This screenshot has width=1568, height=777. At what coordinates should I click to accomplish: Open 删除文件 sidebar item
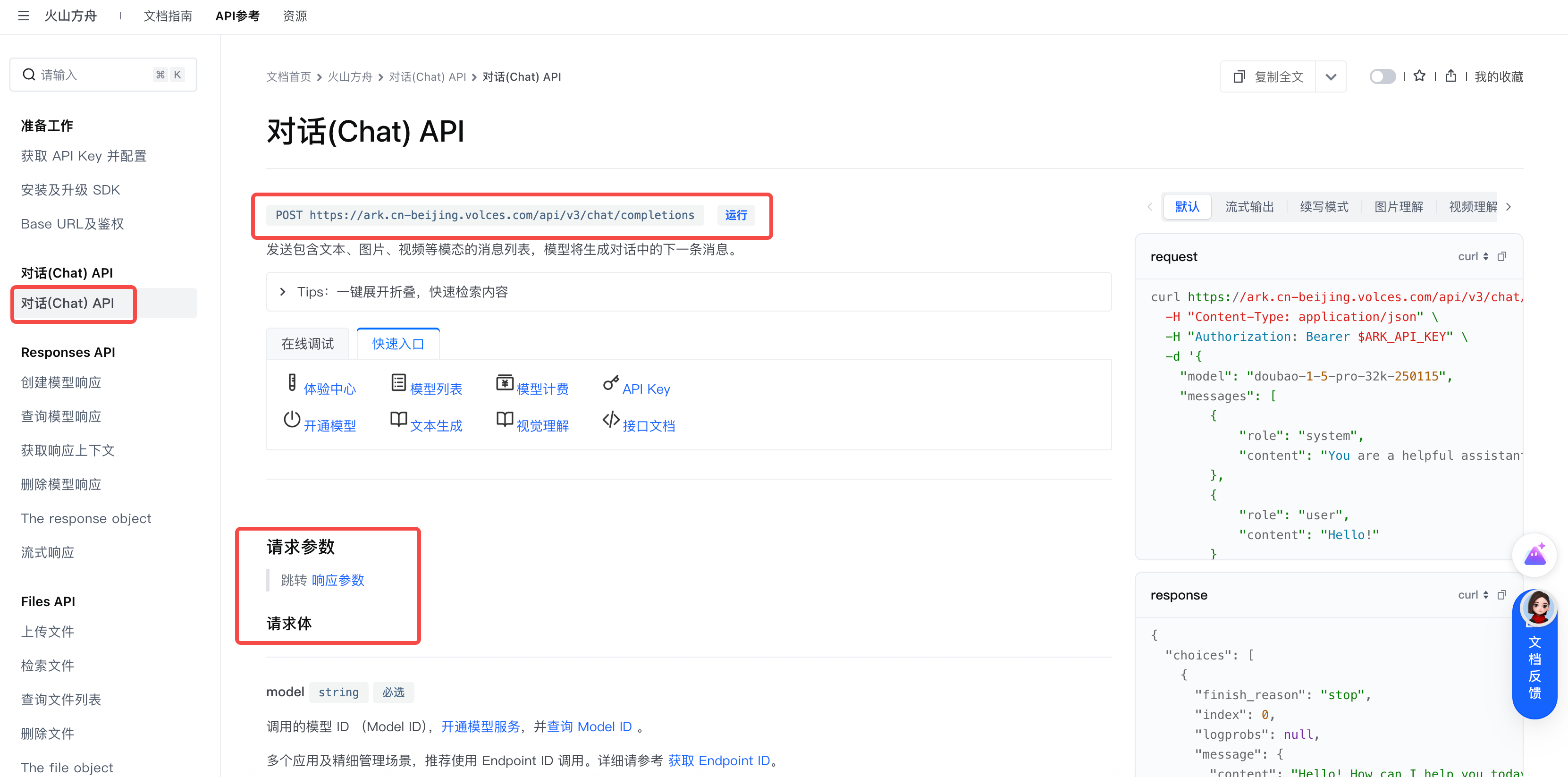(48, 734)
